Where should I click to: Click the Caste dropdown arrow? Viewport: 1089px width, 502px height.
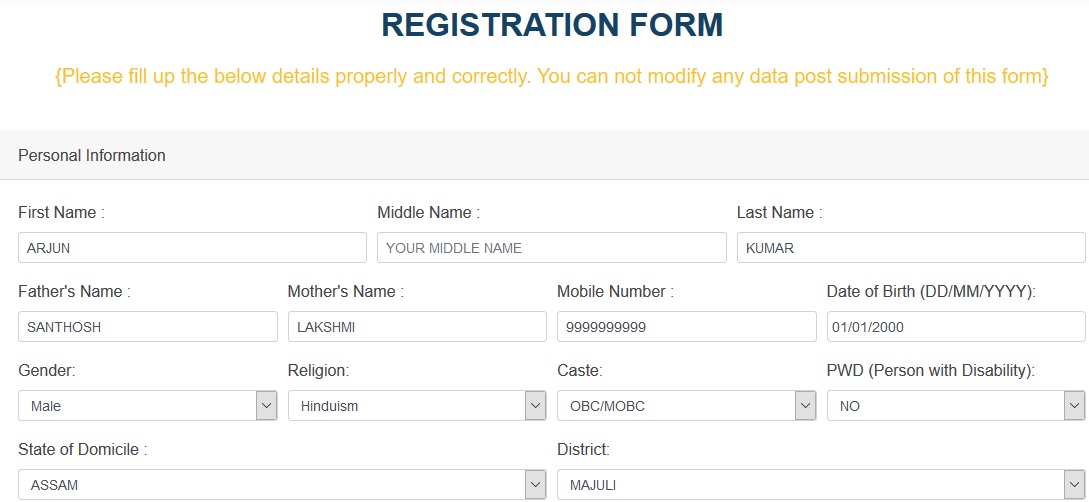(805, 406)
